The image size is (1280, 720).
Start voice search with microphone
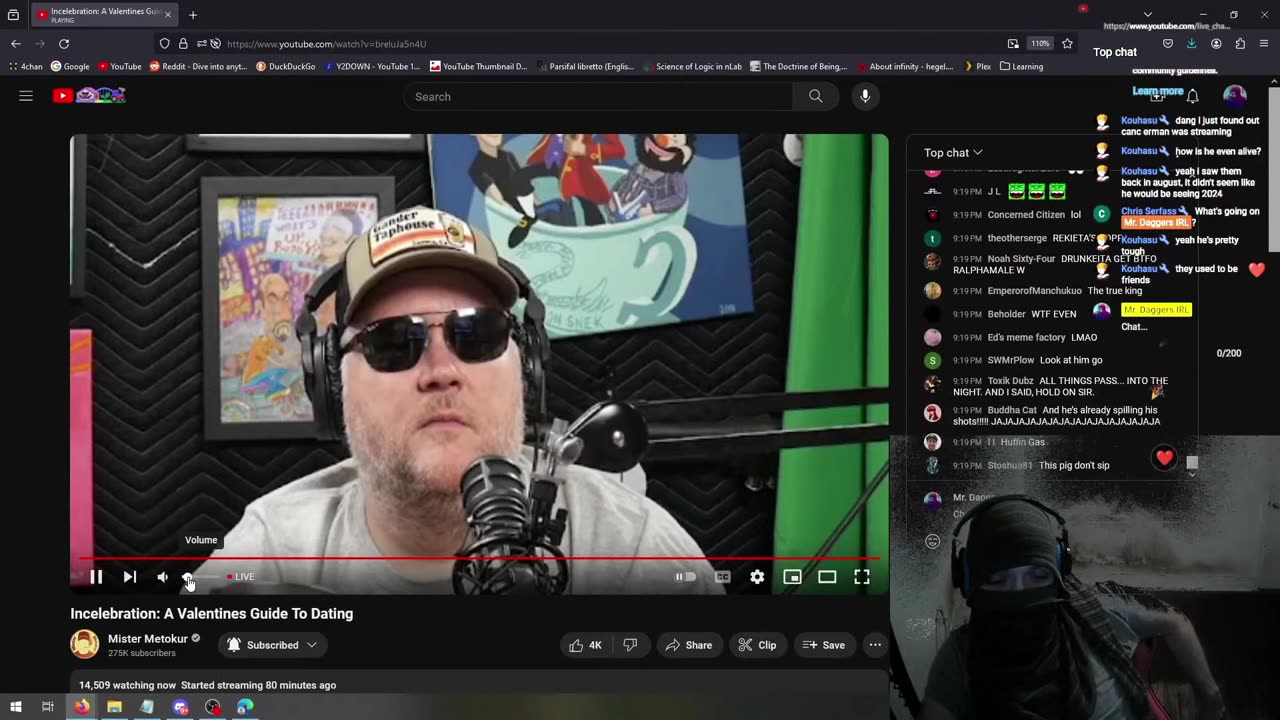tap(865, 97)
